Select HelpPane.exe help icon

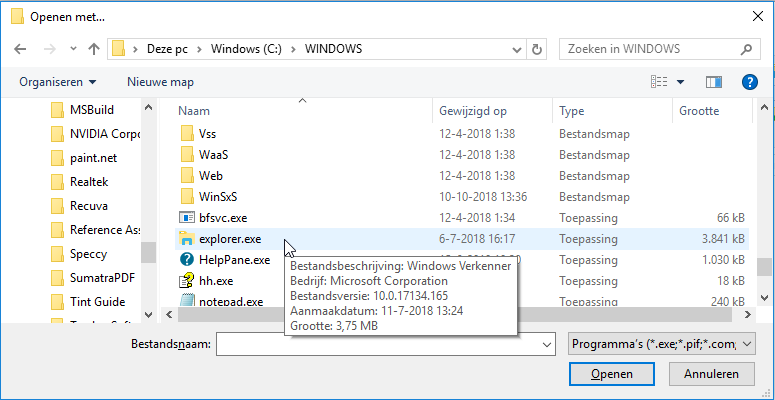click(187, 260)
